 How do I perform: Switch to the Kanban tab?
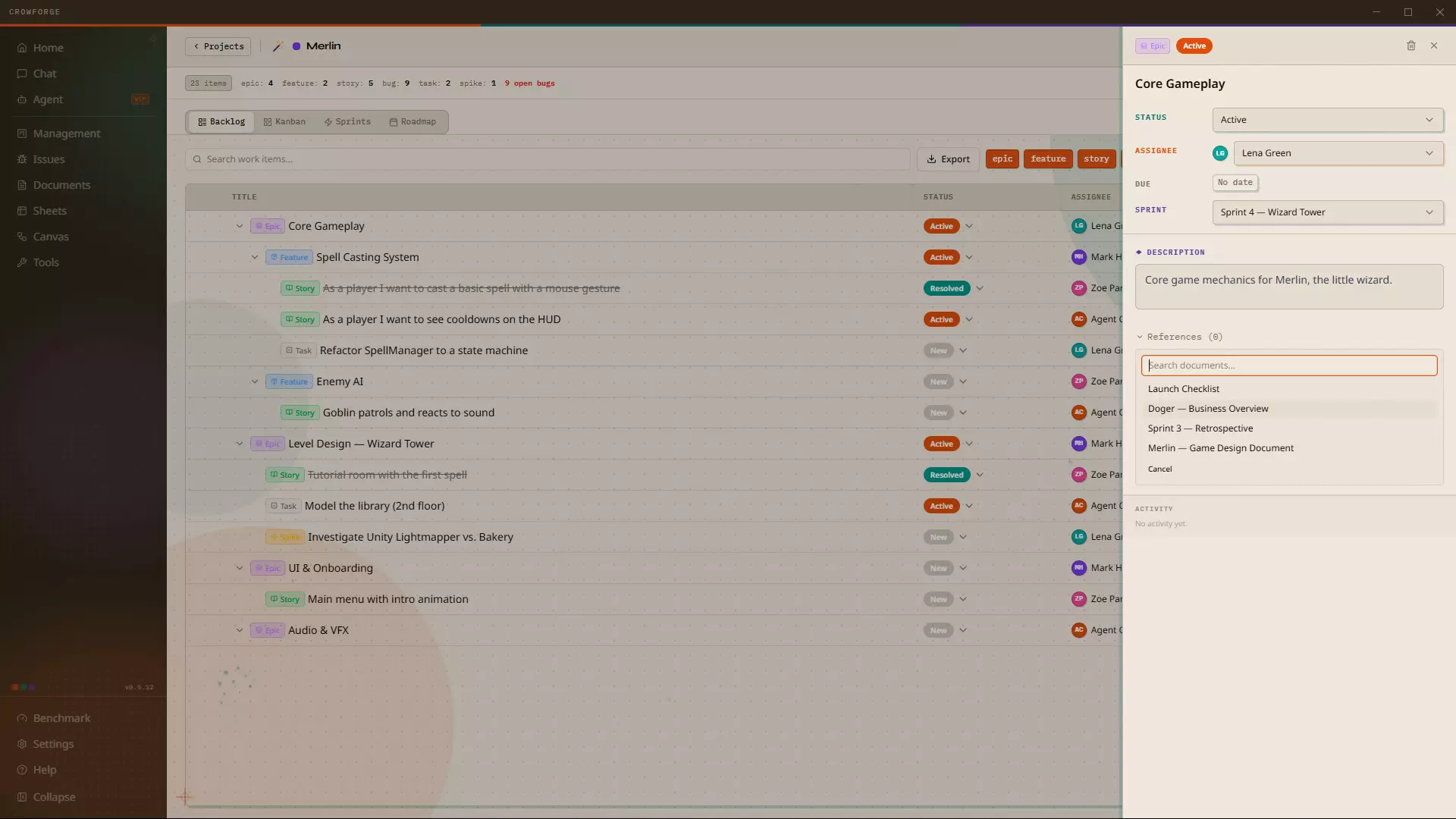(x=284, y=121)
